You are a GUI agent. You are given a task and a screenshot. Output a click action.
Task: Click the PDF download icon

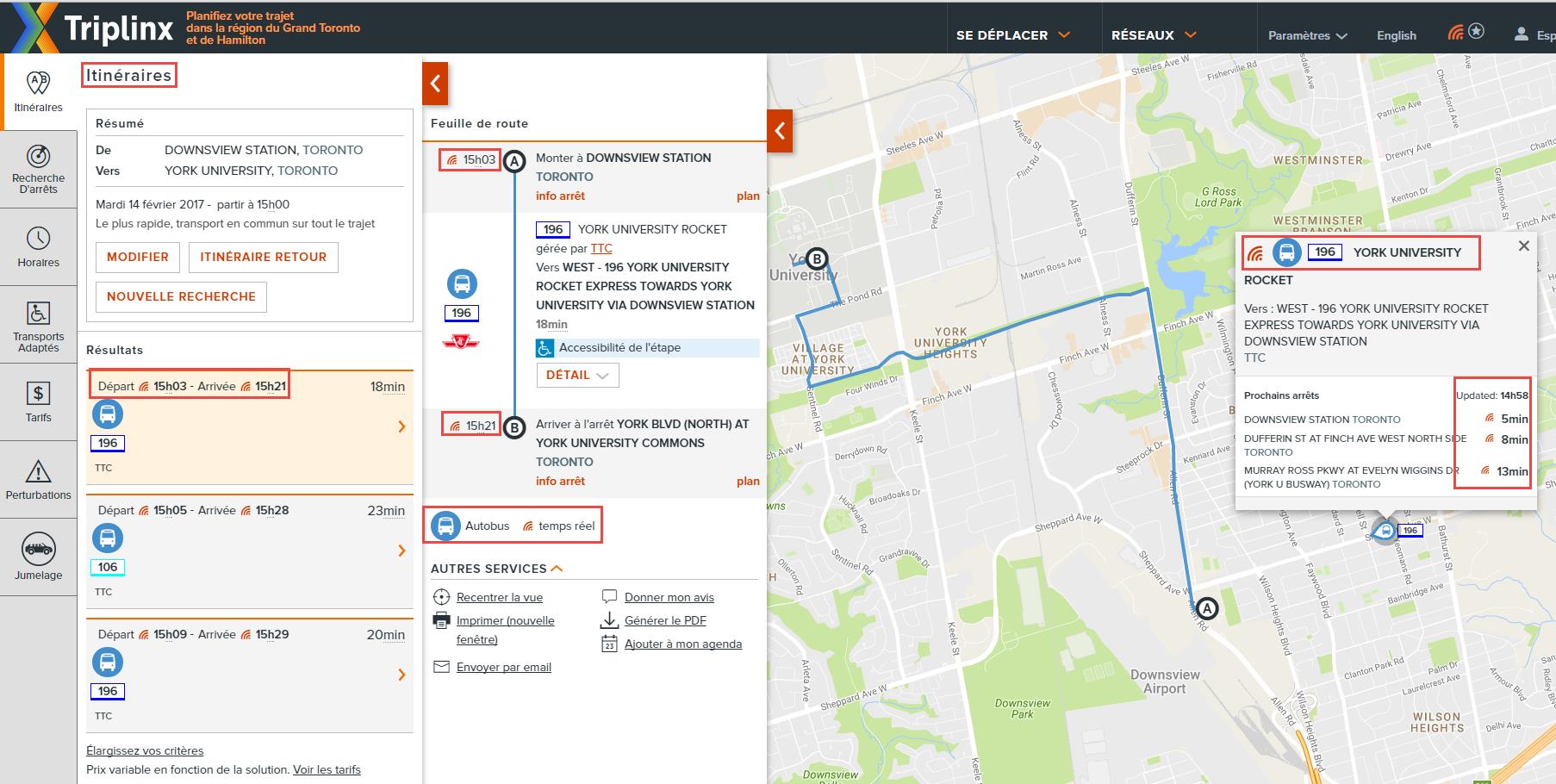(609, 620)
